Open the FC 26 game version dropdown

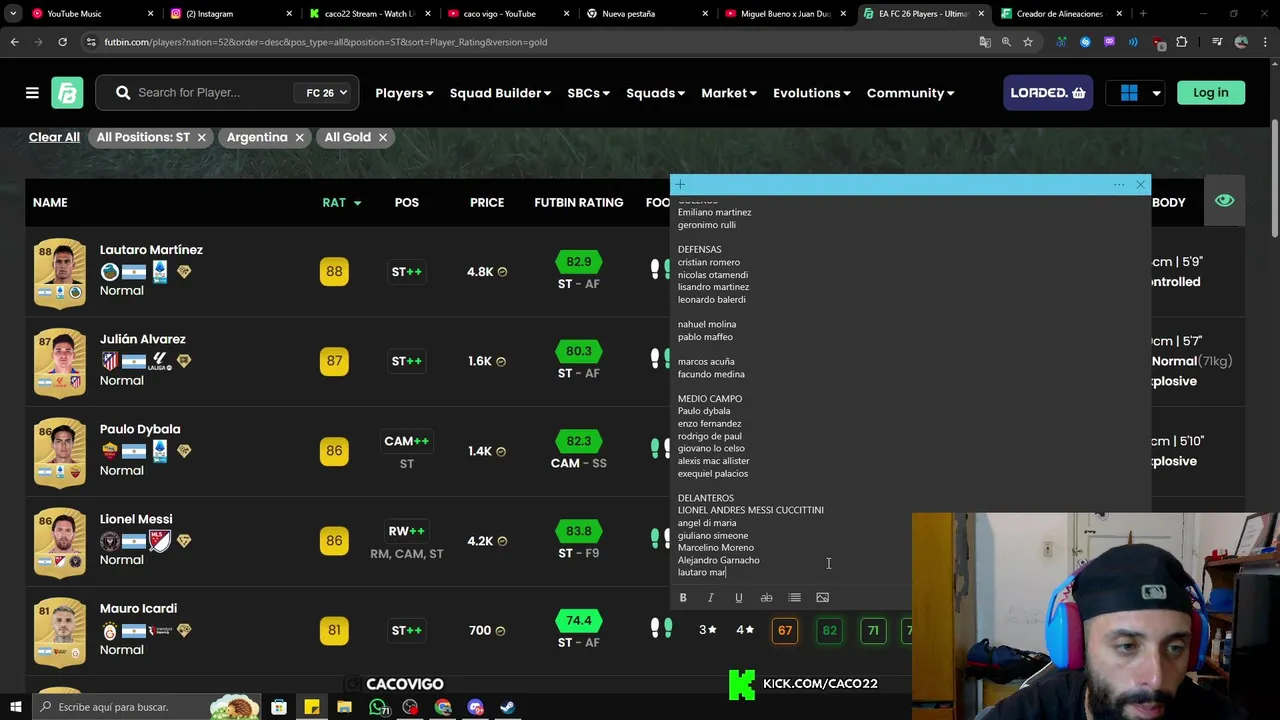327,93
